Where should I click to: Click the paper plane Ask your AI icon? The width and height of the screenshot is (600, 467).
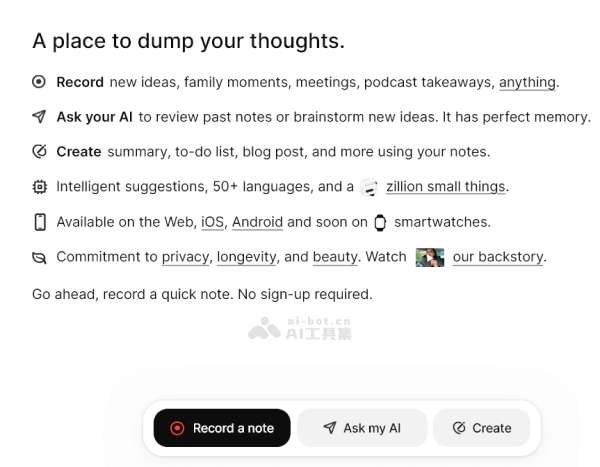click(x=39, y=117)
